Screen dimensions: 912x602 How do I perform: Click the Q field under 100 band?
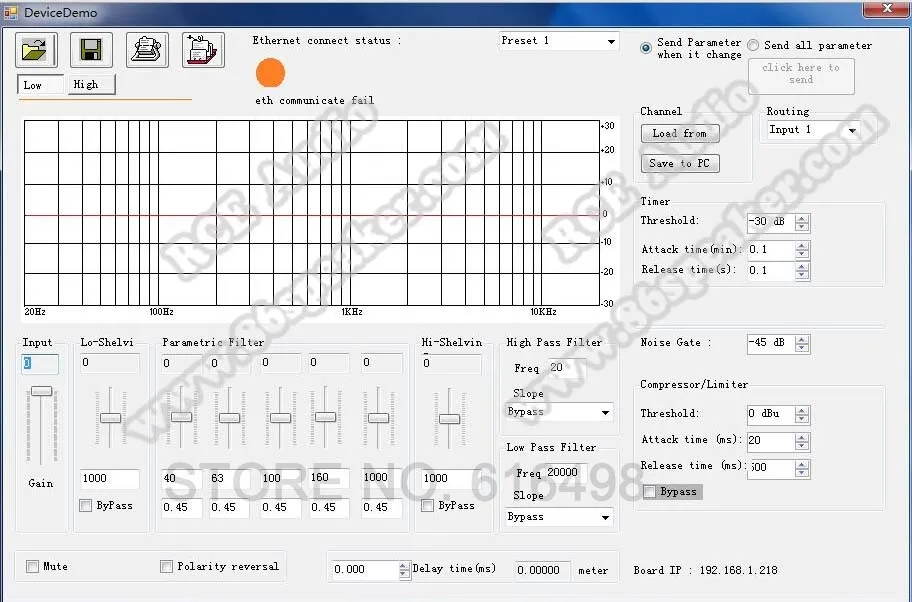click(281, 508)
